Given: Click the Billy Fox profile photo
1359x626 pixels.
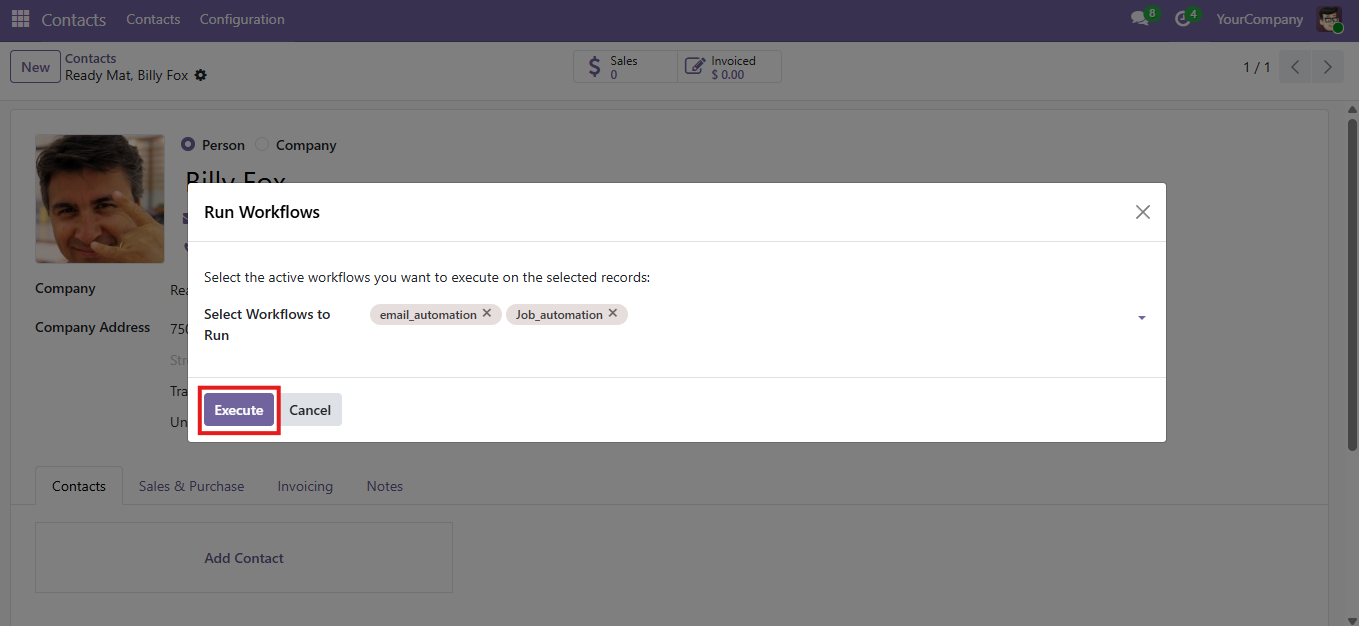Looking at the screenshot, I should click(100, 199).
